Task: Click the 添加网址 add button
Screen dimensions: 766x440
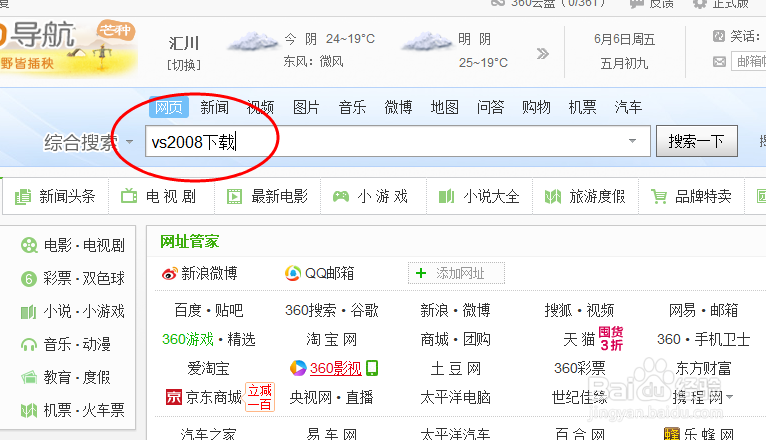Action: (x=456, y=273)
